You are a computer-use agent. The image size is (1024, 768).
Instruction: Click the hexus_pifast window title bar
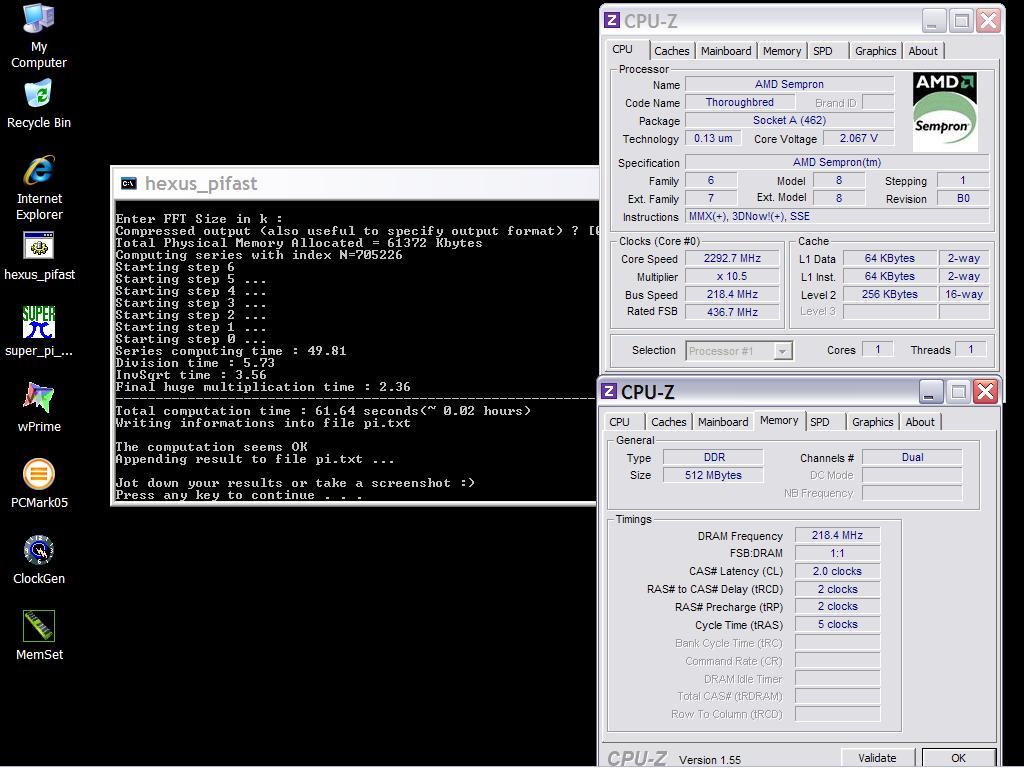tap(356, 184)
